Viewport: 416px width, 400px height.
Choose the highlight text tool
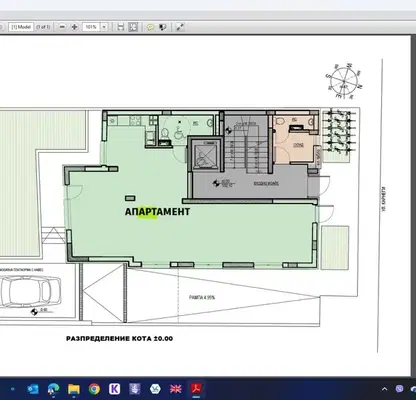[163, 27]
